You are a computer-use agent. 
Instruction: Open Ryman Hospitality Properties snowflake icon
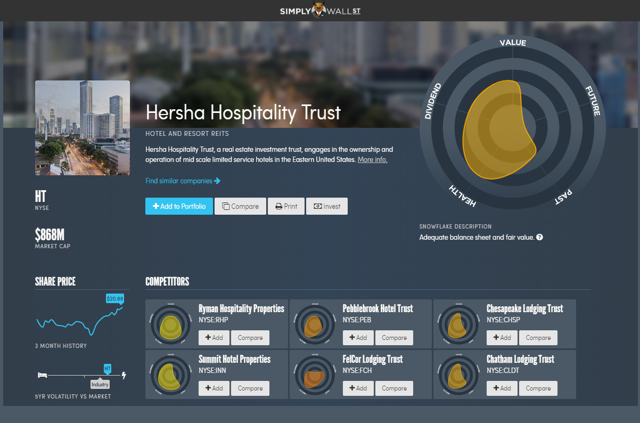(x=171, y=325)
